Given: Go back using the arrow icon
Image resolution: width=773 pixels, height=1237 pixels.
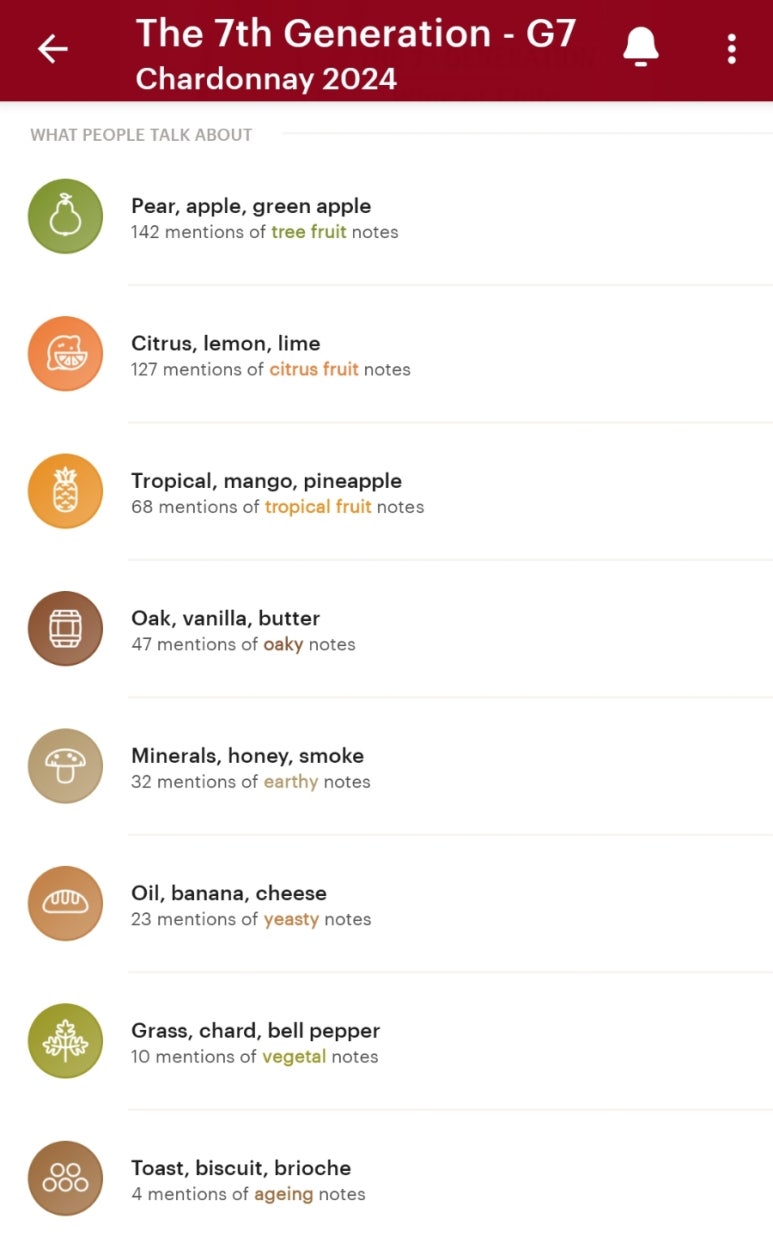Looking at the screenshot, I should tap(52, 48).
